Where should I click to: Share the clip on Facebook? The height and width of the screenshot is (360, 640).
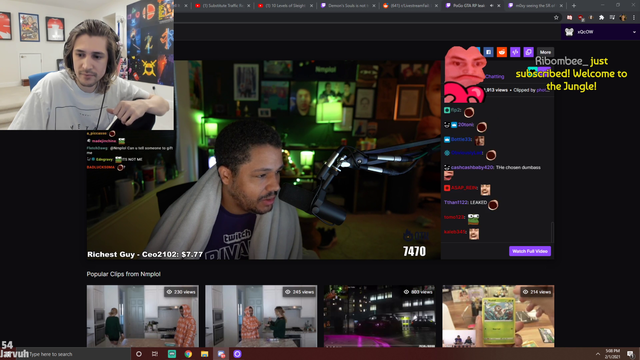click(488, 52)
